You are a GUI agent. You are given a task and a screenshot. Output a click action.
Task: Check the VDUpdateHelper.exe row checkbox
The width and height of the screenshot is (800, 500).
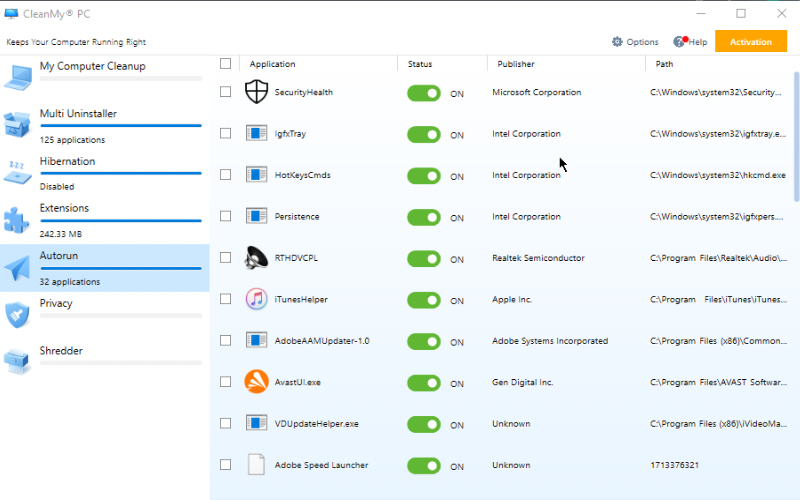coord(226,423)
